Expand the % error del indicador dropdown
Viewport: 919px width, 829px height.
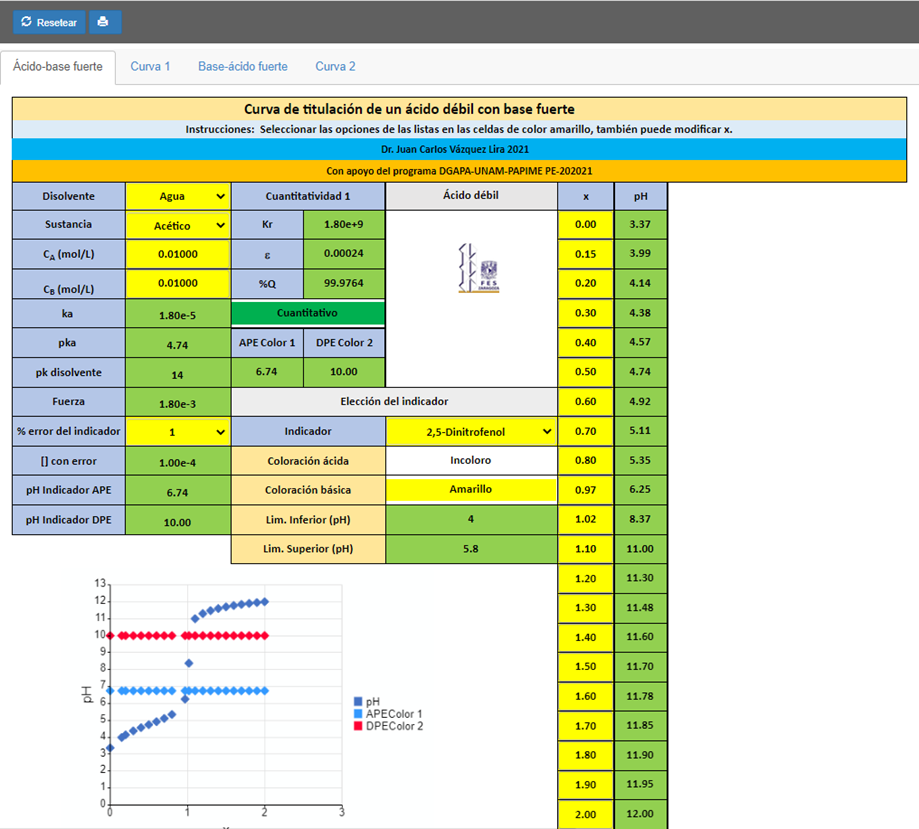coord(178,432)
